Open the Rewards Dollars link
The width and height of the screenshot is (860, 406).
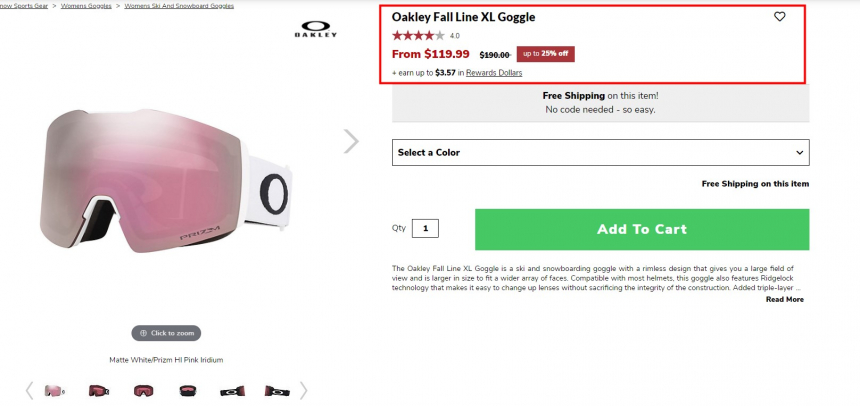tap(494, 73)
